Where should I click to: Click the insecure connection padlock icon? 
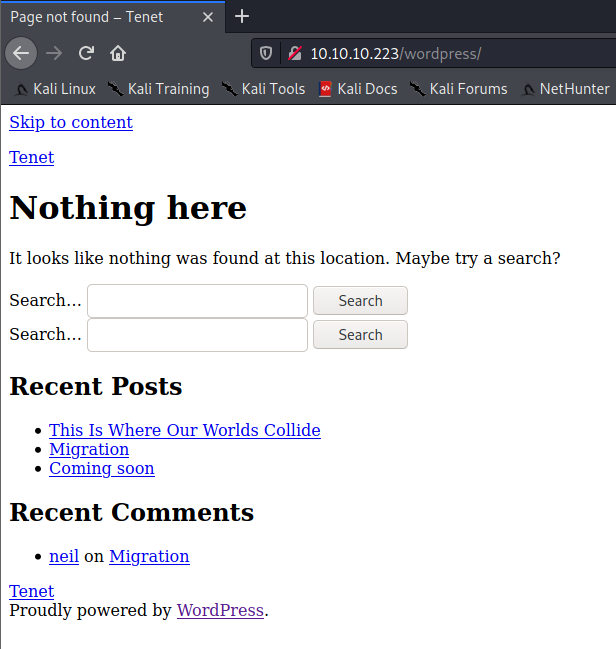295,53
